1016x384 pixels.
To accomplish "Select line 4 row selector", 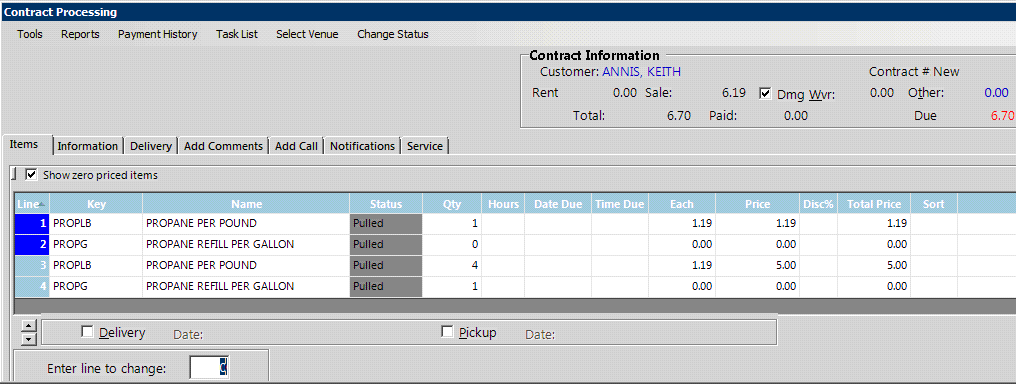I will point(32,286).
